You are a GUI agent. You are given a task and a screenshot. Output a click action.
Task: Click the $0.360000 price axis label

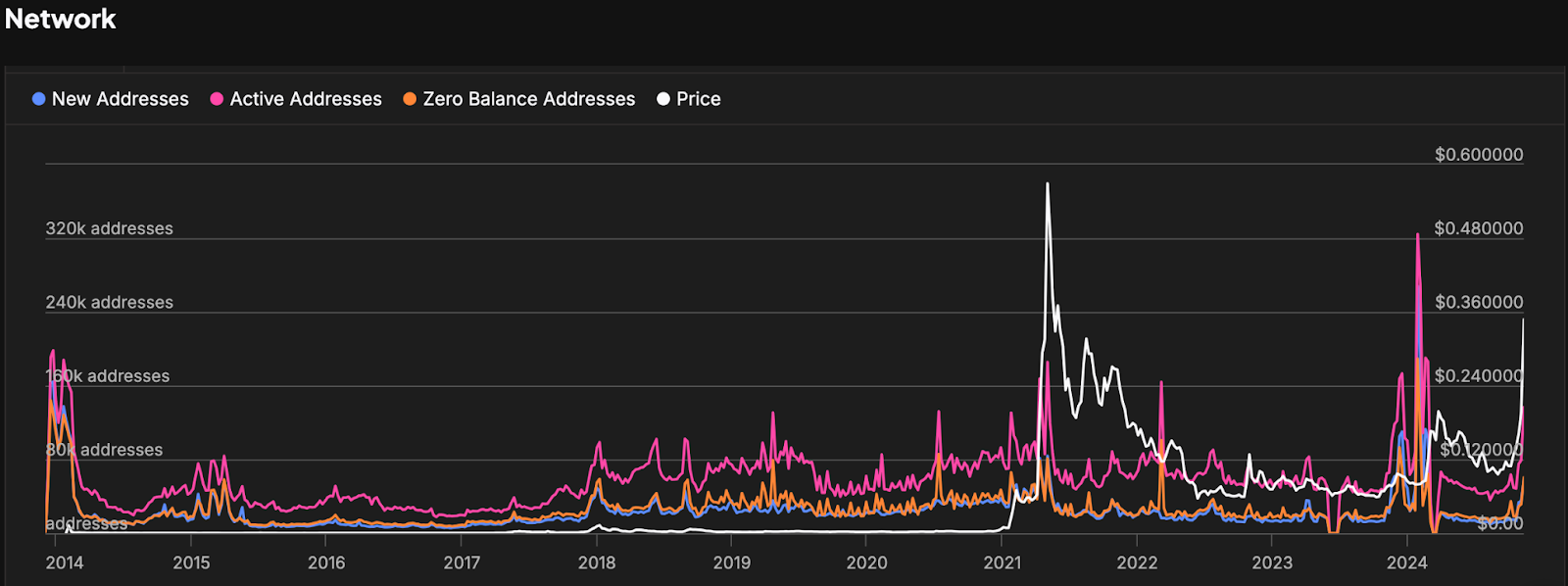coord(1479,302)
